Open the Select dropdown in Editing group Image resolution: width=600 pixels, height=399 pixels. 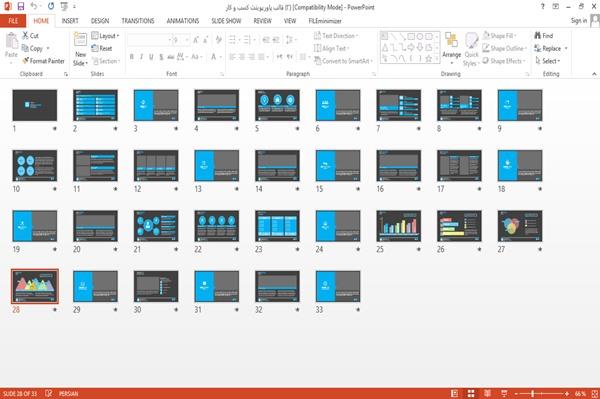[548, 61]
